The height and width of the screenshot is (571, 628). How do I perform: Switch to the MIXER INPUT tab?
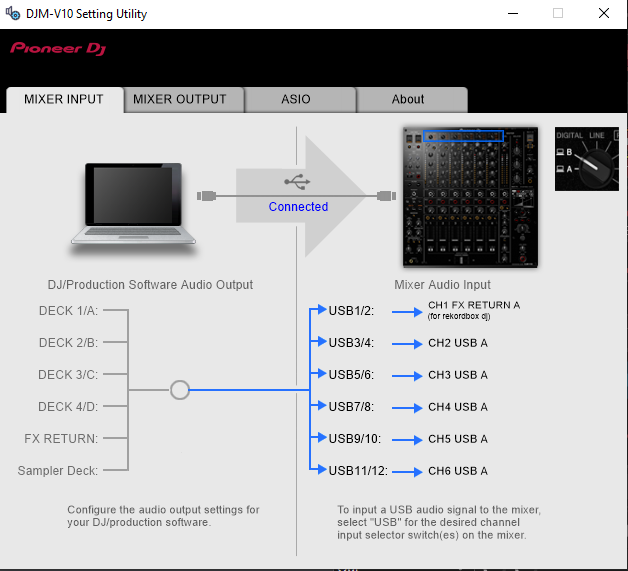(64, 99)
